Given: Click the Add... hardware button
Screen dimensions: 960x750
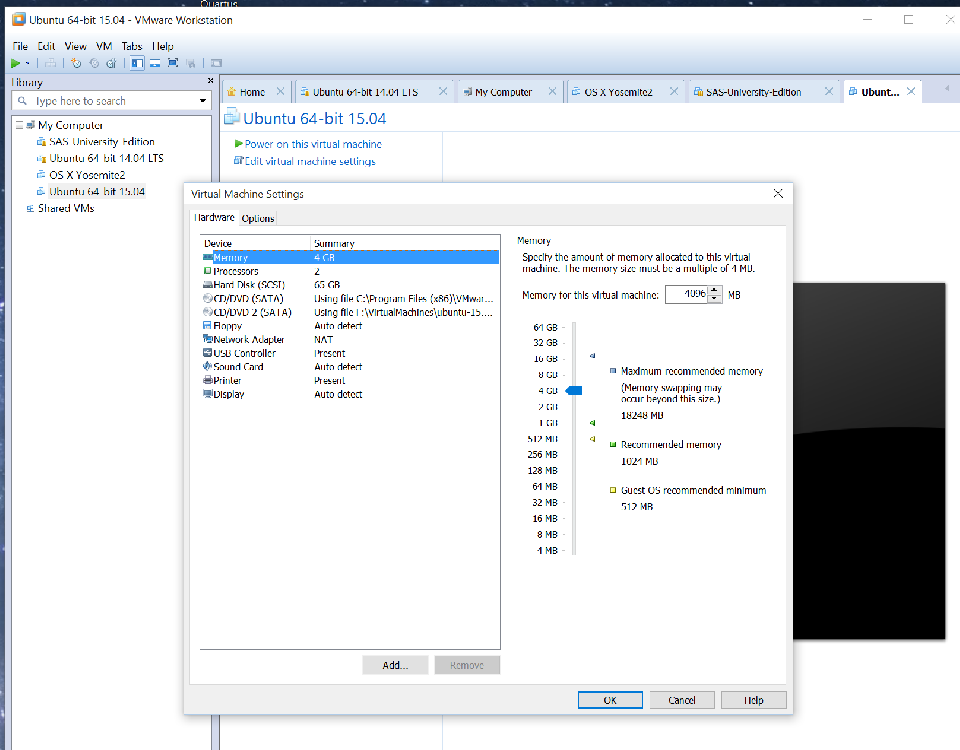Looking at the screenshot, I should pyautogui.click(x=395, y=665).
